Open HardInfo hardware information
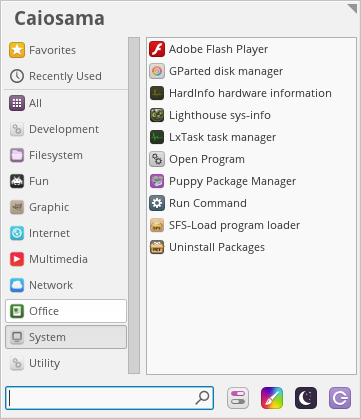Viewport: 361px width, 419px height. tap(240, 93)
